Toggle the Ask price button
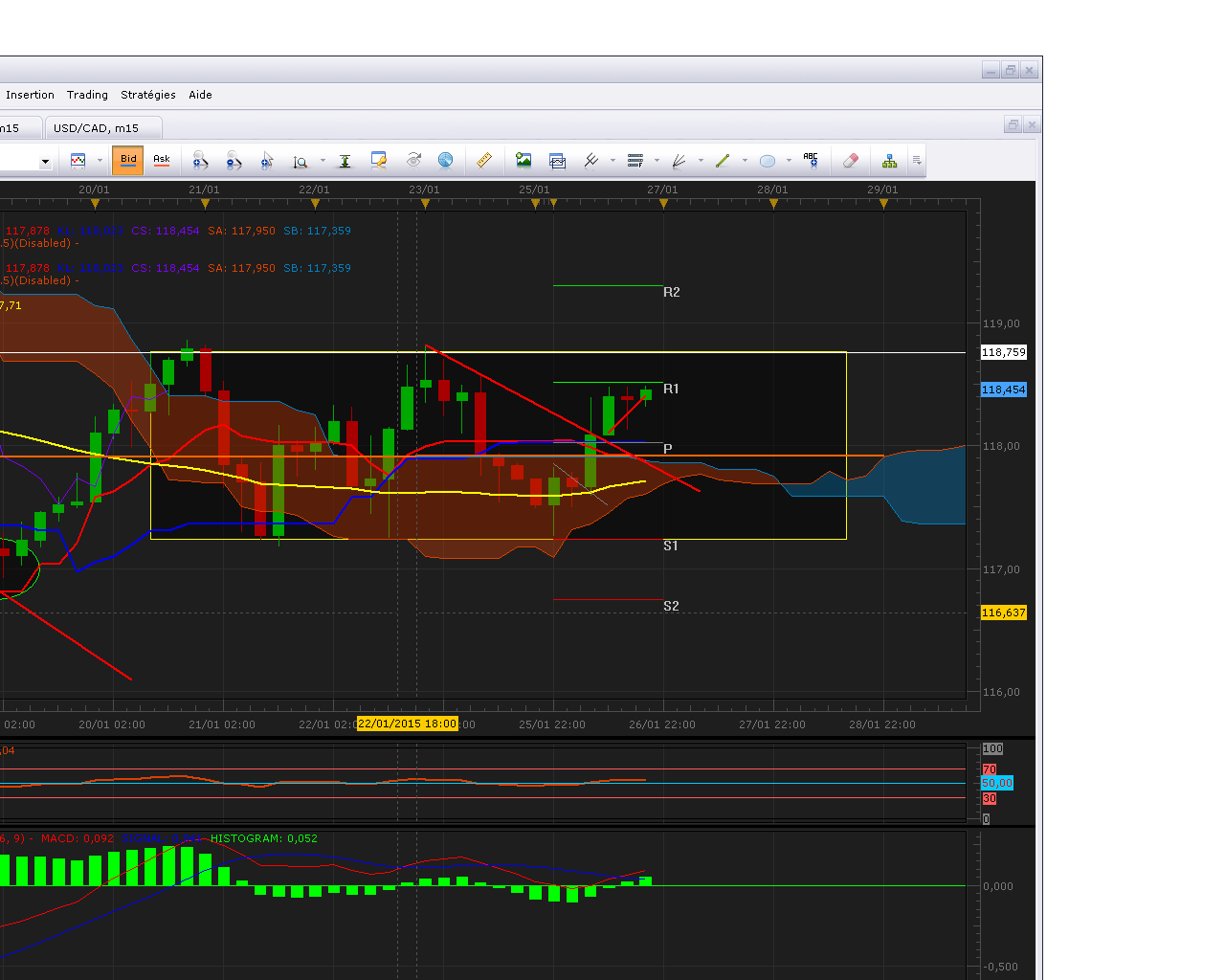The height and width of the screenshot is (980, 1225). tap(162, 161)
